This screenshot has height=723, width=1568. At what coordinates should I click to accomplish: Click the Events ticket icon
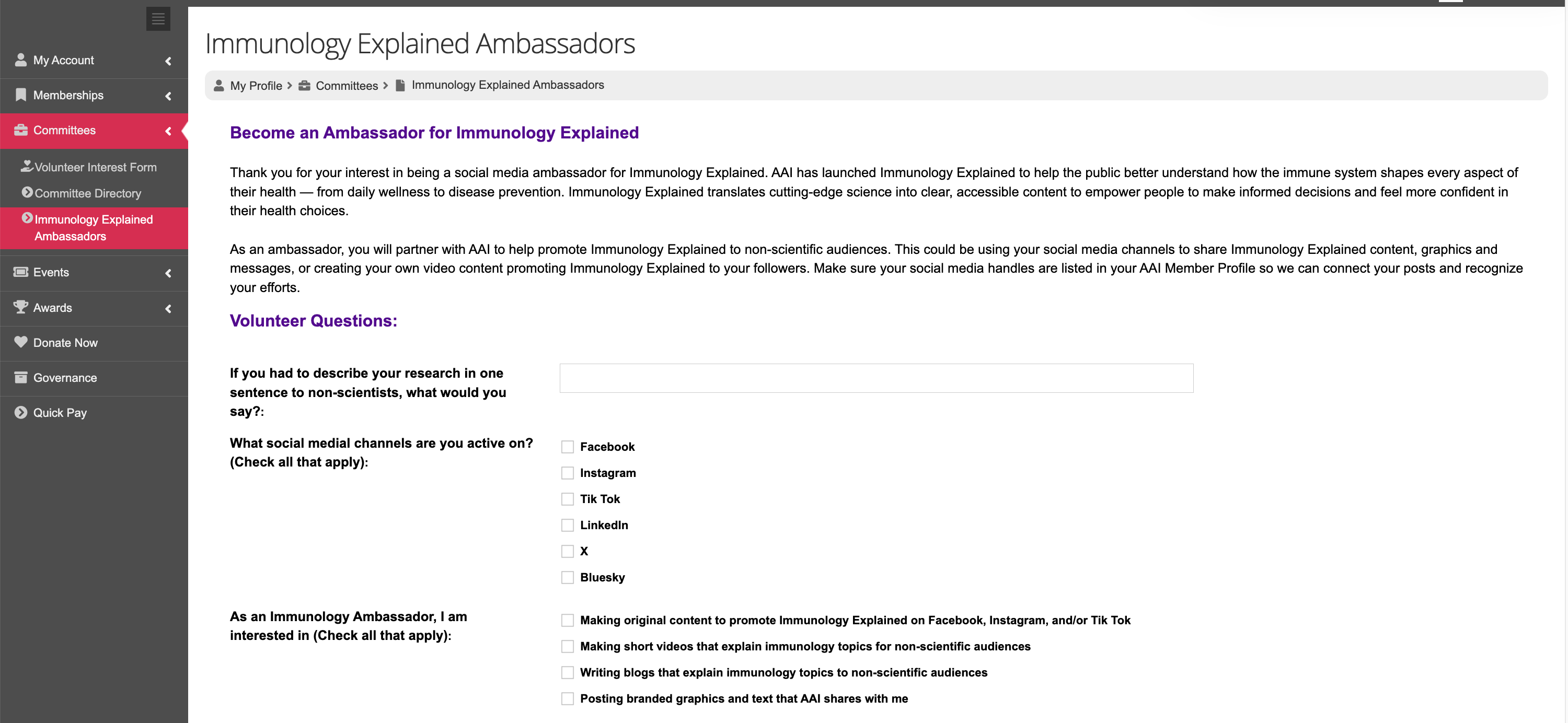coord(21,272)
